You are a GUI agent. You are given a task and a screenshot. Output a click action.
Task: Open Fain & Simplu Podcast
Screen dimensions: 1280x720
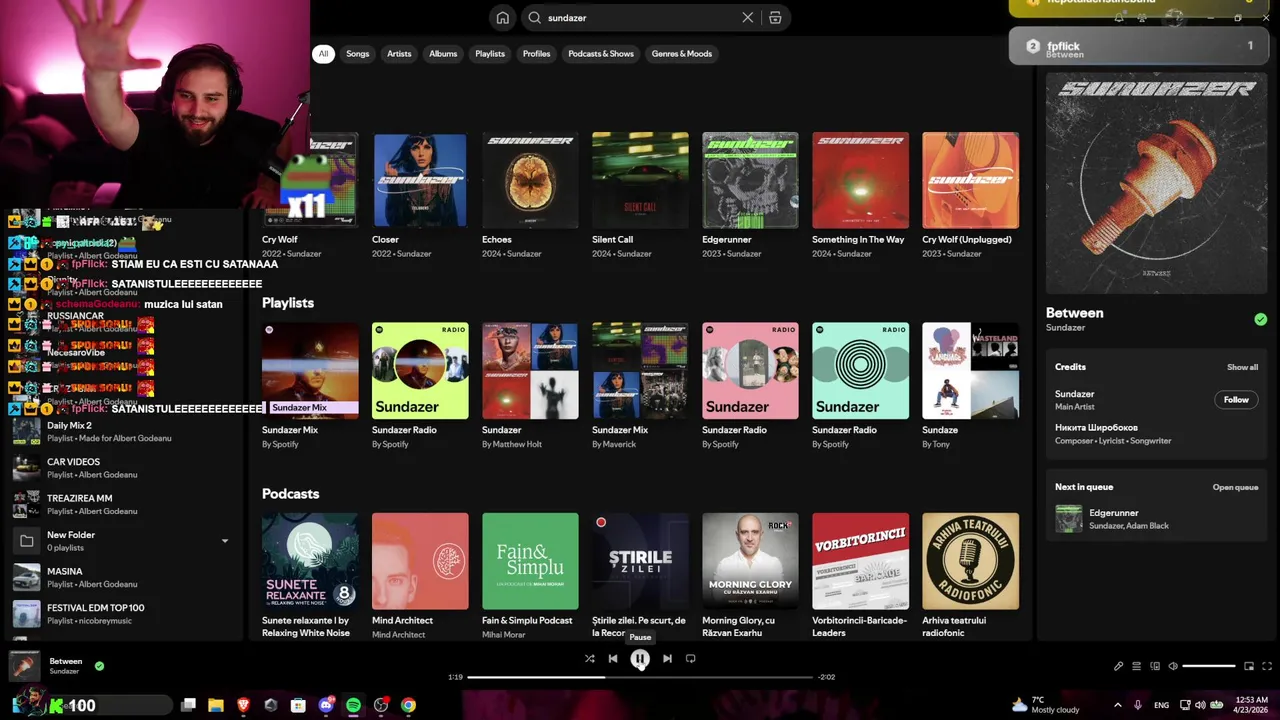pyautogui.click(x=530, y=561)
